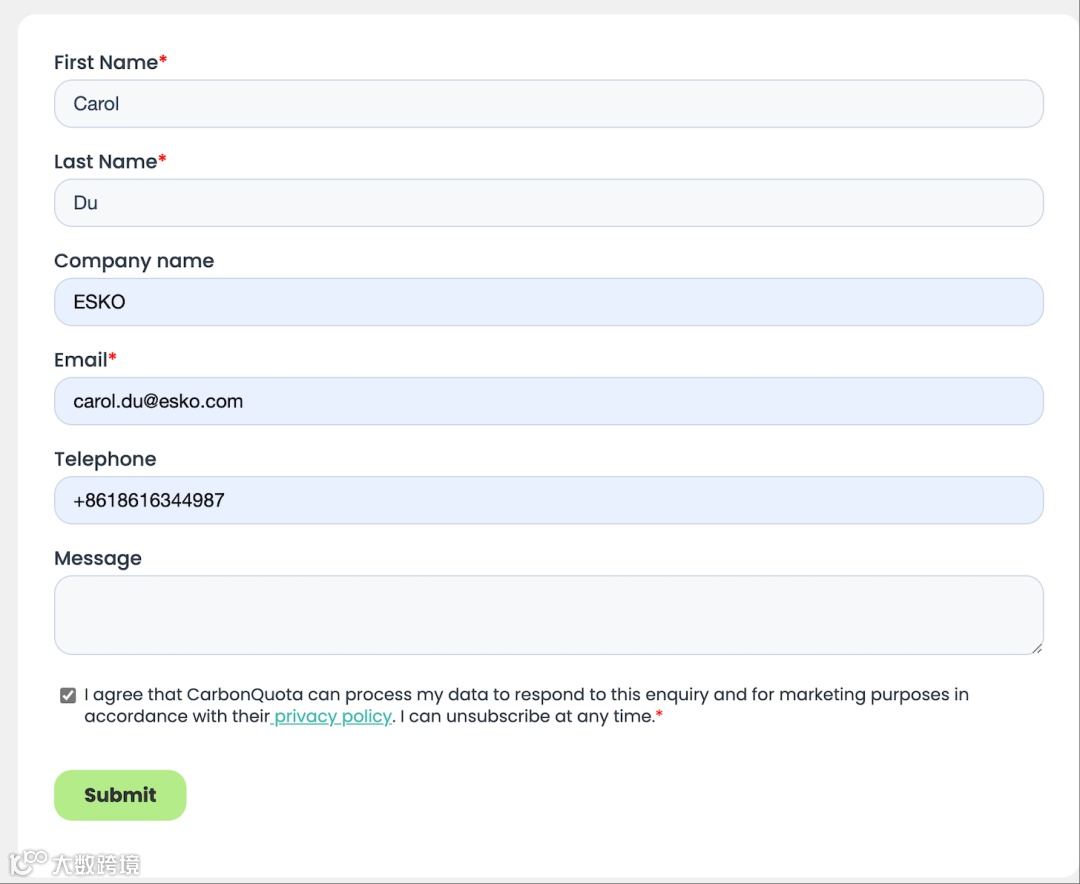Click the "Telephone" label text
Screen dimensions: 1080x884
tap(105, 459)
